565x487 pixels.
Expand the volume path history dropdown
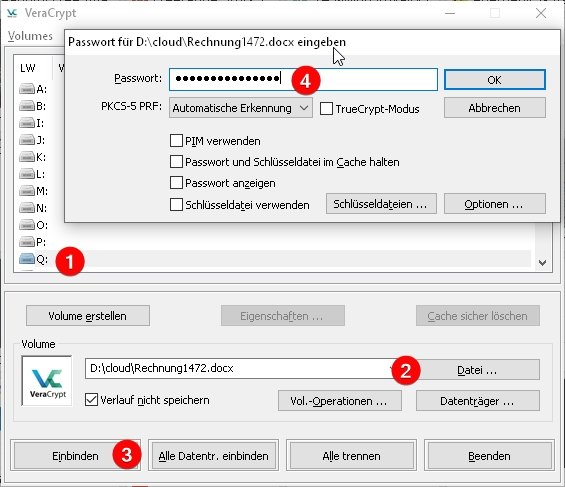(x=392, y=368)
